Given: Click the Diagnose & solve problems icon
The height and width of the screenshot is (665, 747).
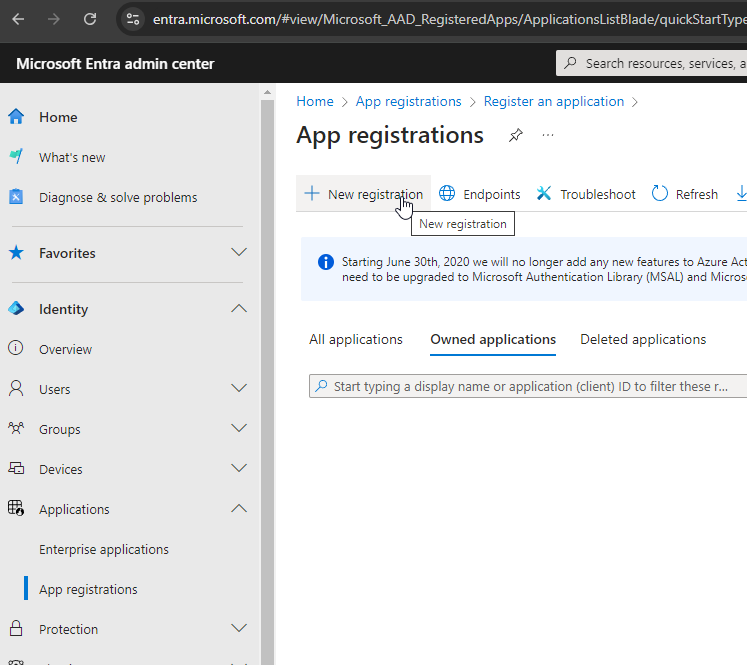Looking at the screenshot, I should click(16, 196).
